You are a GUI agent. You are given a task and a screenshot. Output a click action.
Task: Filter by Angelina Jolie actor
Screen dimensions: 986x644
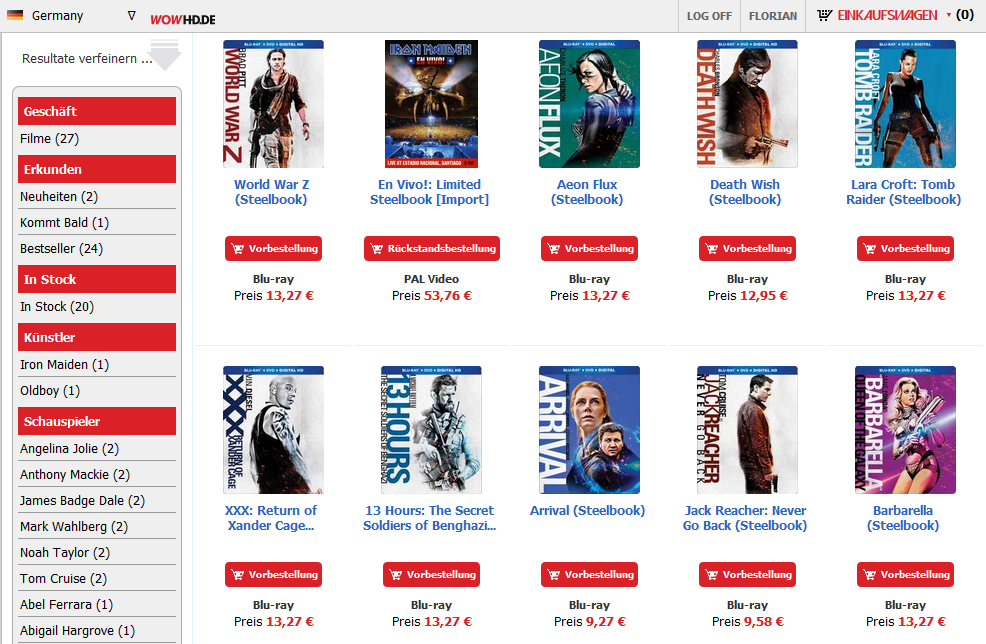(x=69, y=448)
